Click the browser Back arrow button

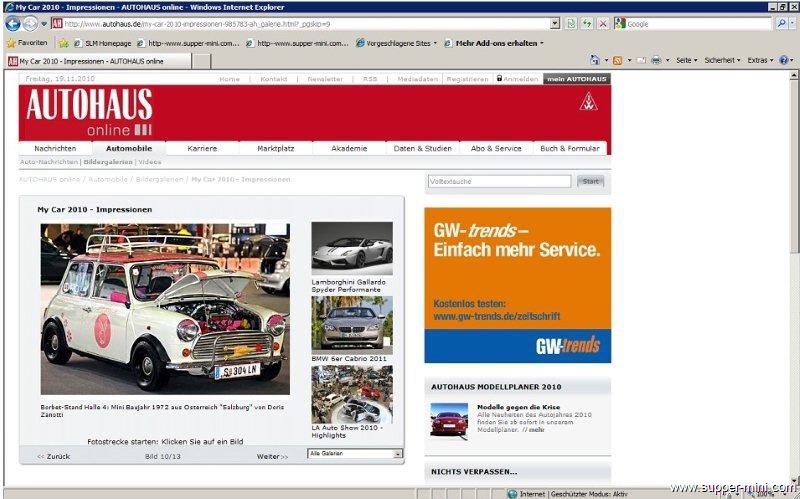pos(13,23)
